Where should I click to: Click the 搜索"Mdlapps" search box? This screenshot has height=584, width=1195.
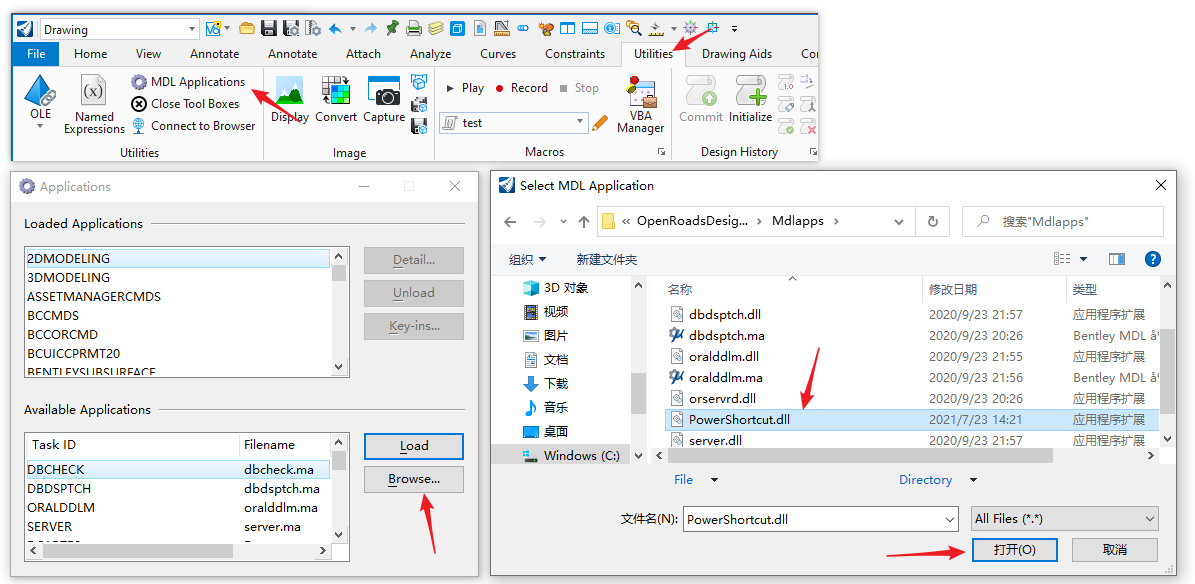[x=1062, y=221]
